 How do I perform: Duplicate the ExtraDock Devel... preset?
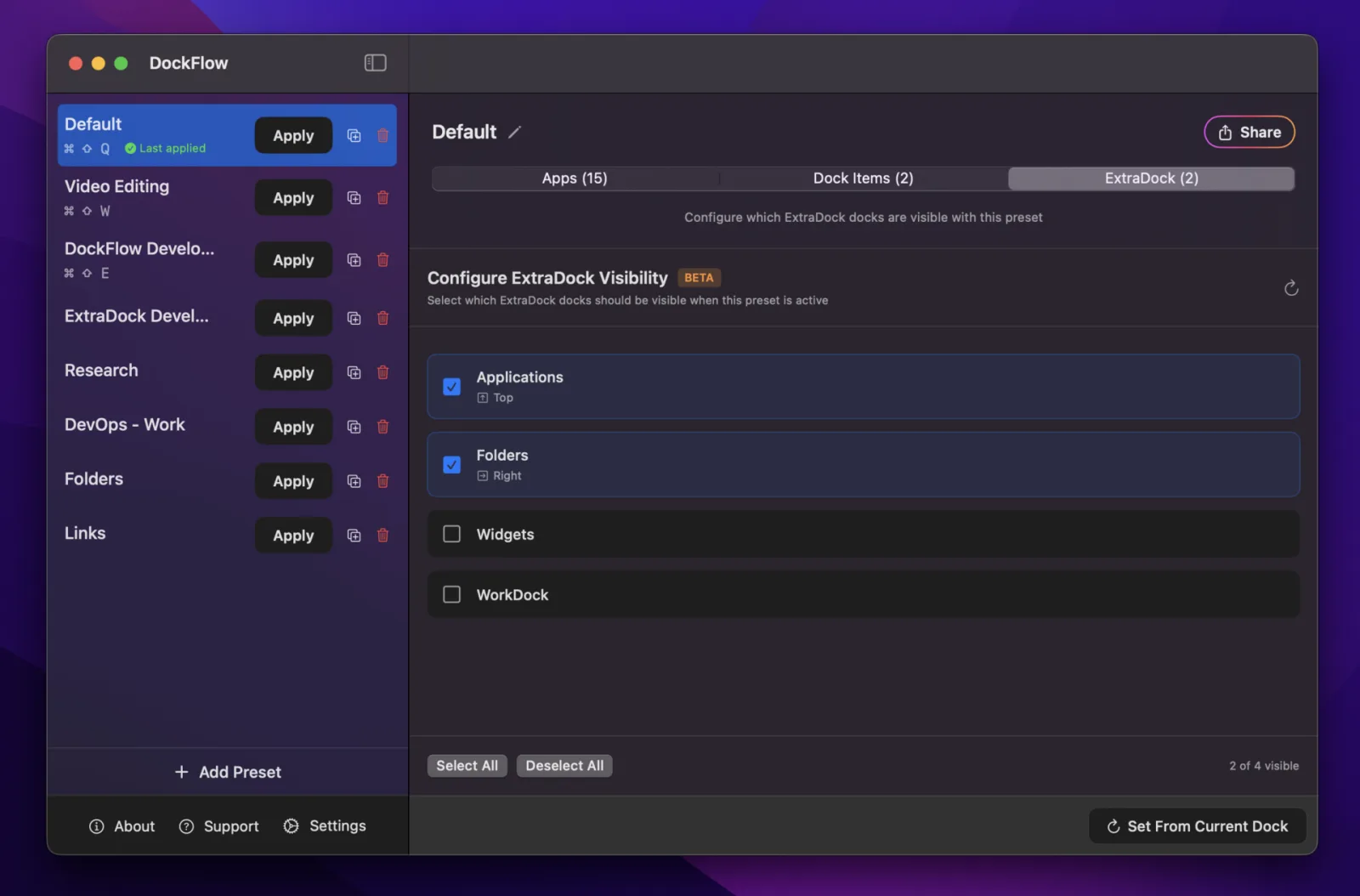pyautogui.click(x=354, y=318)
